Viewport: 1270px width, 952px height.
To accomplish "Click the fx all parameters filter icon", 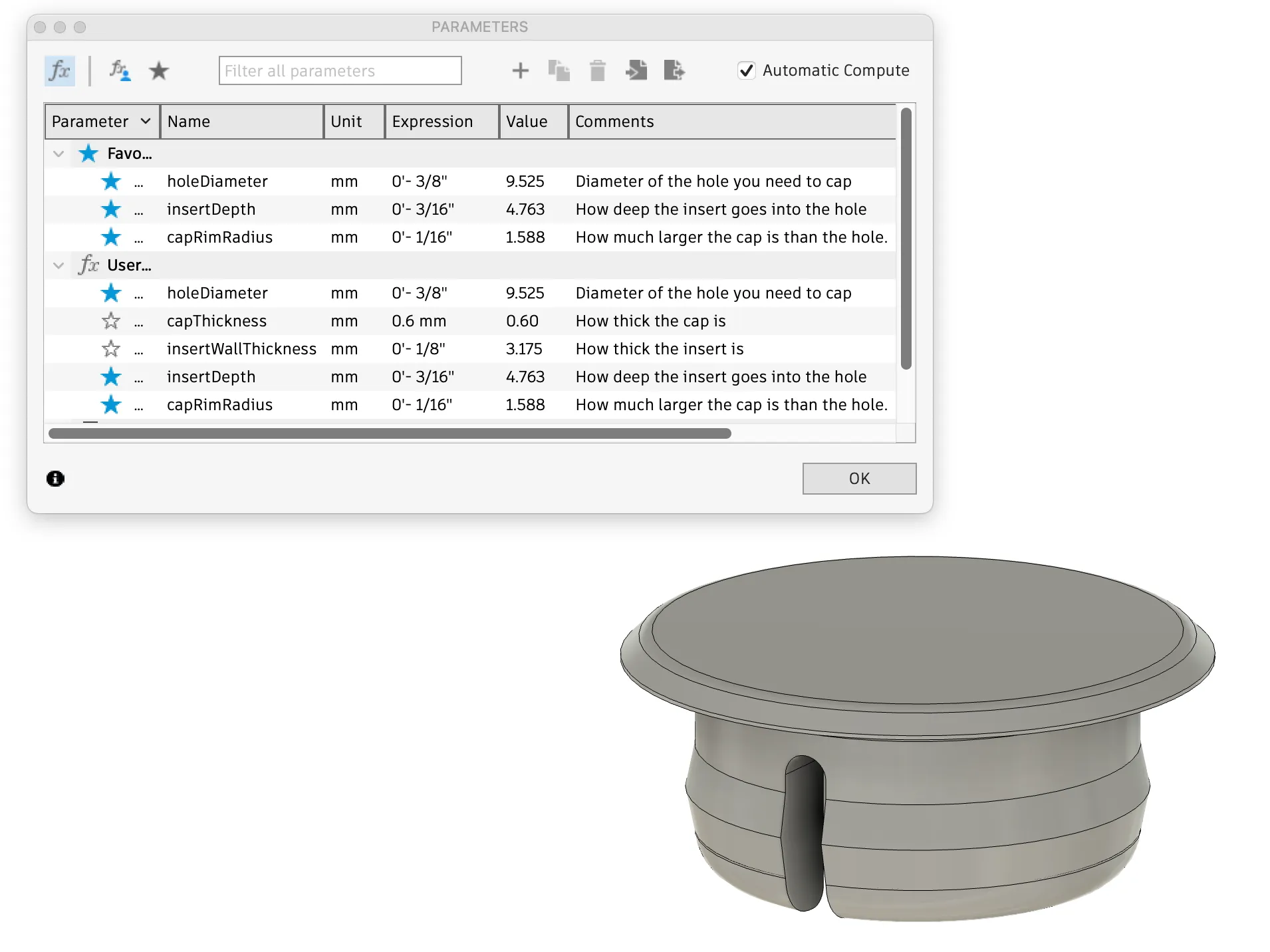I will 60,70.
